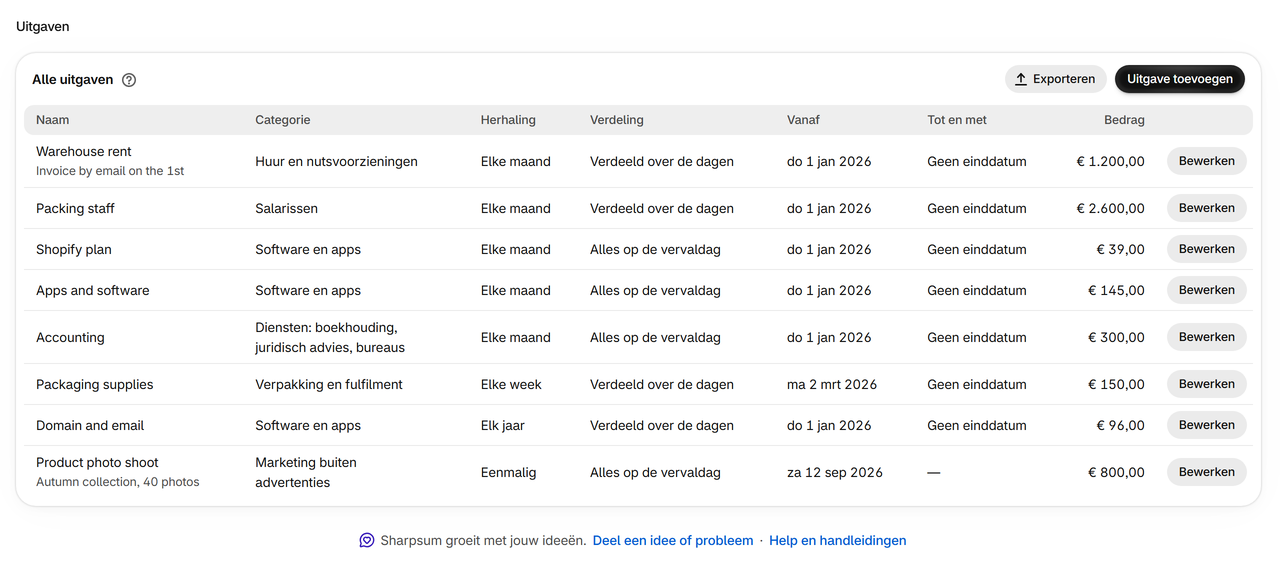Click Bewerken for Packing staff

click(1207, 208)
